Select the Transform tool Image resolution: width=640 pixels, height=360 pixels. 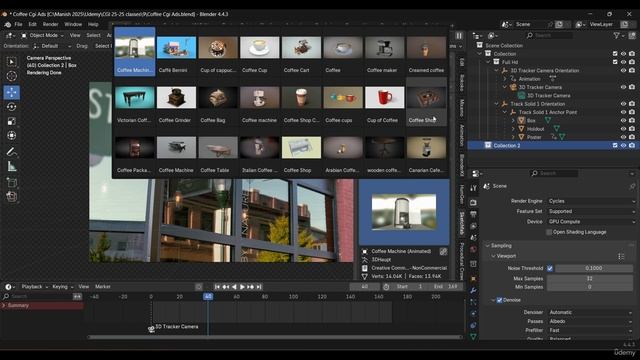(x=12, y=136)
